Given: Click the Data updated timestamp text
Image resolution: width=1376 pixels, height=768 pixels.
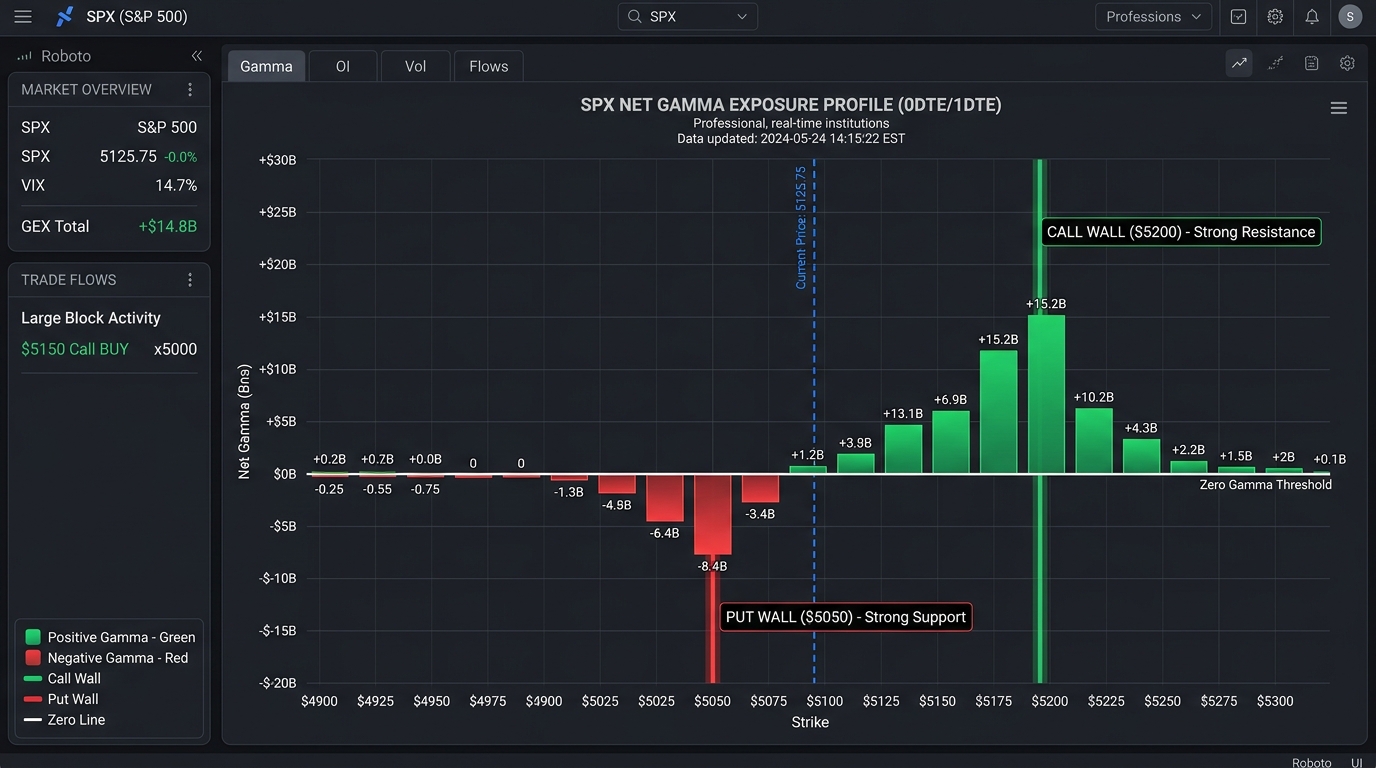Looking at the screenshot, I should tap(791, 139).
